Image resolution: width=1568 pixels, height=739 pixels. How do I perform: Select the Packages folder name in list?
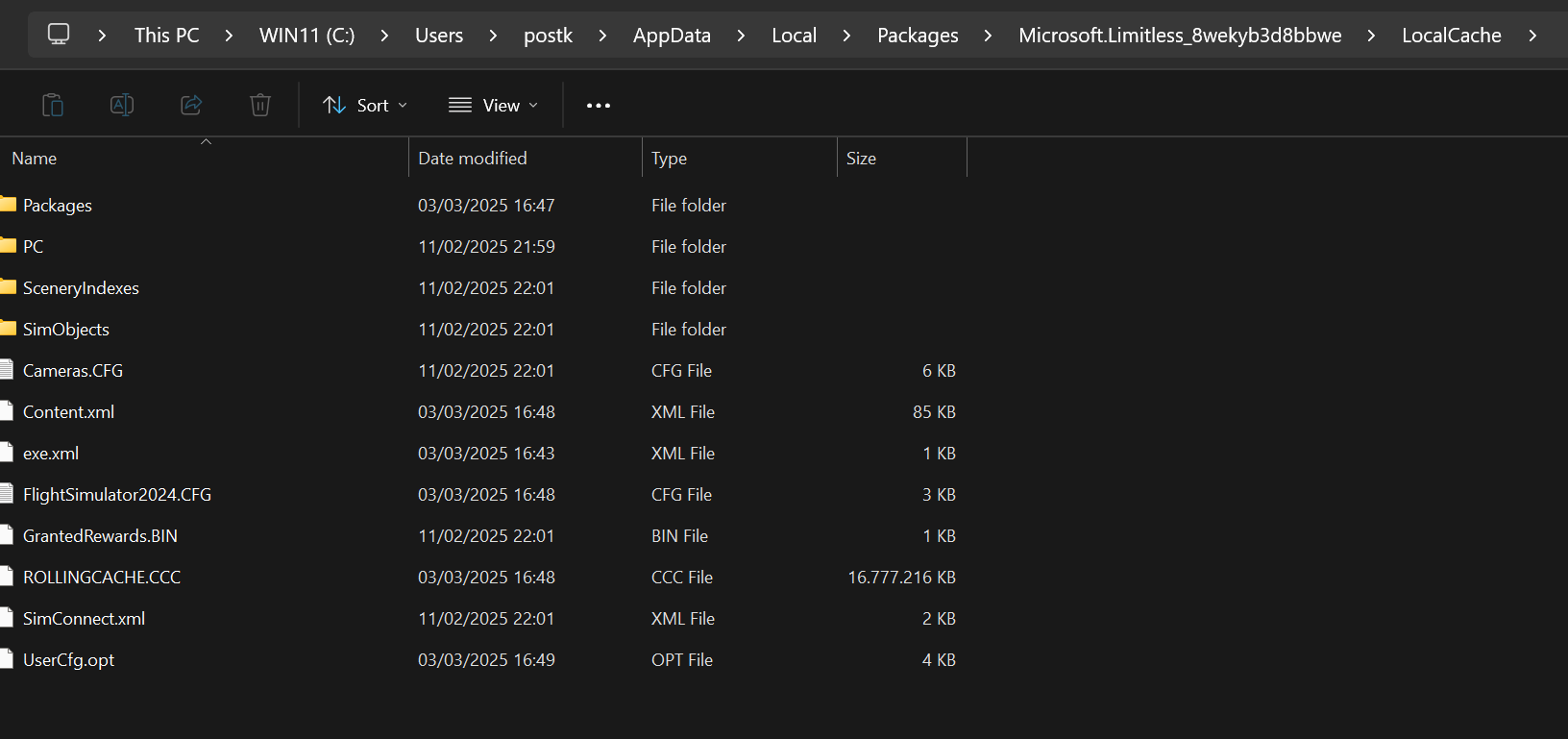click(58, 206)
